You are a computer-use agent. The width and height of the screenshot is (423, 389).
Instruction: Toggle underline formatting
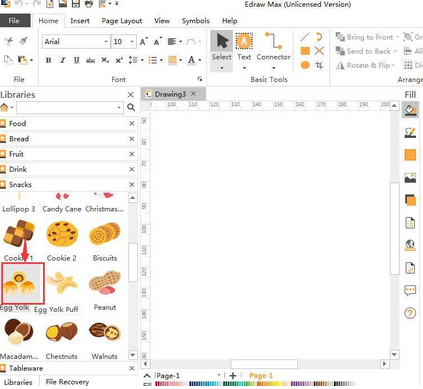tap(76, 60)
